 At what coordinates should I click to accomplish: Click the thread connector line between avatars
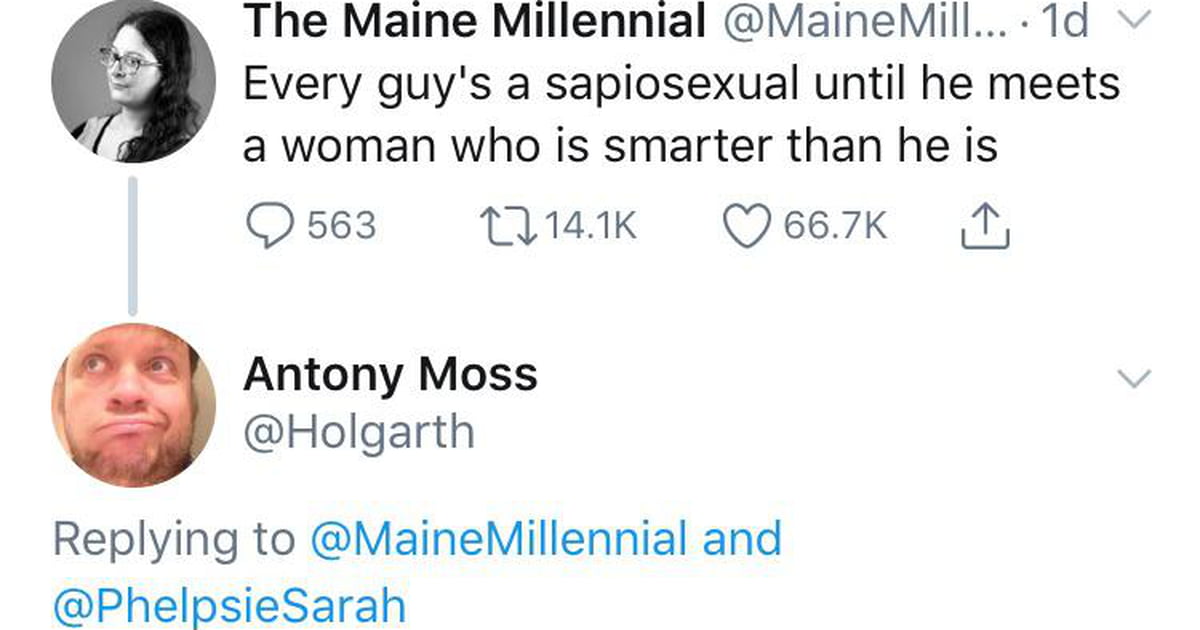132,244
